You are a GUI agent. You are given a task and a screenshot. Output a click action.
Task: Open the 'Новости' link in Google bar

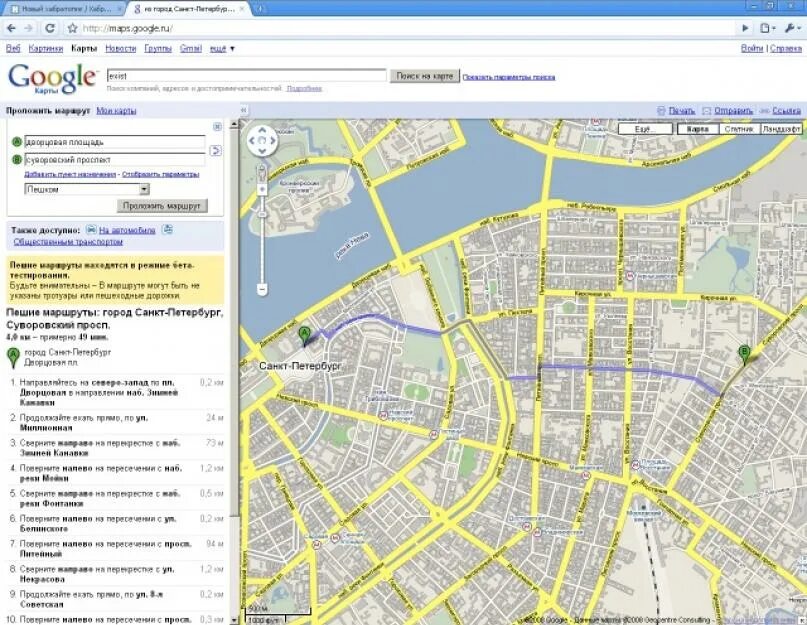[120, 48]
